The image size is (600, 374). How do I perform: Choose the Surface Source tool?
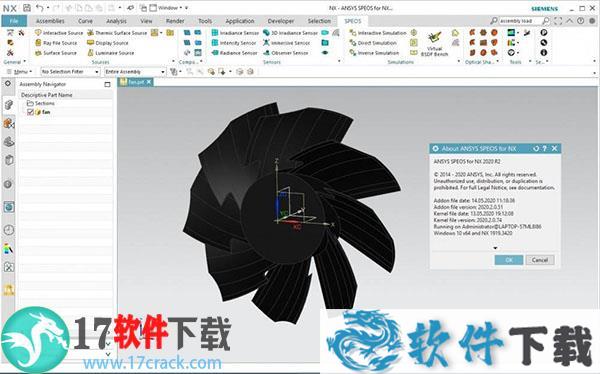[56, 53]
